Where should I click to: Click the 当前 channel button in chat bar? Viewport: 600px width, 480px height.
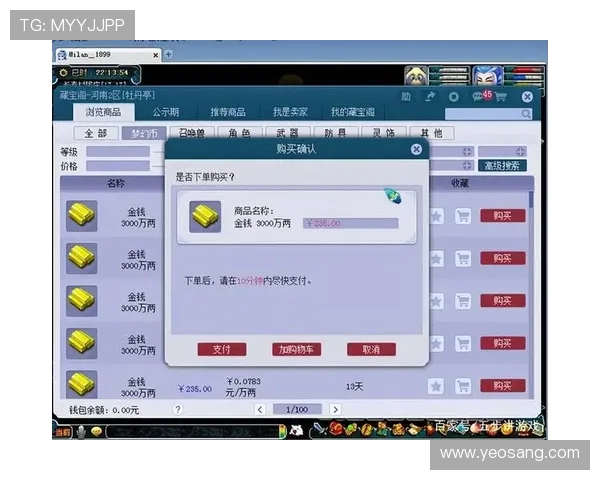[63, 432]
